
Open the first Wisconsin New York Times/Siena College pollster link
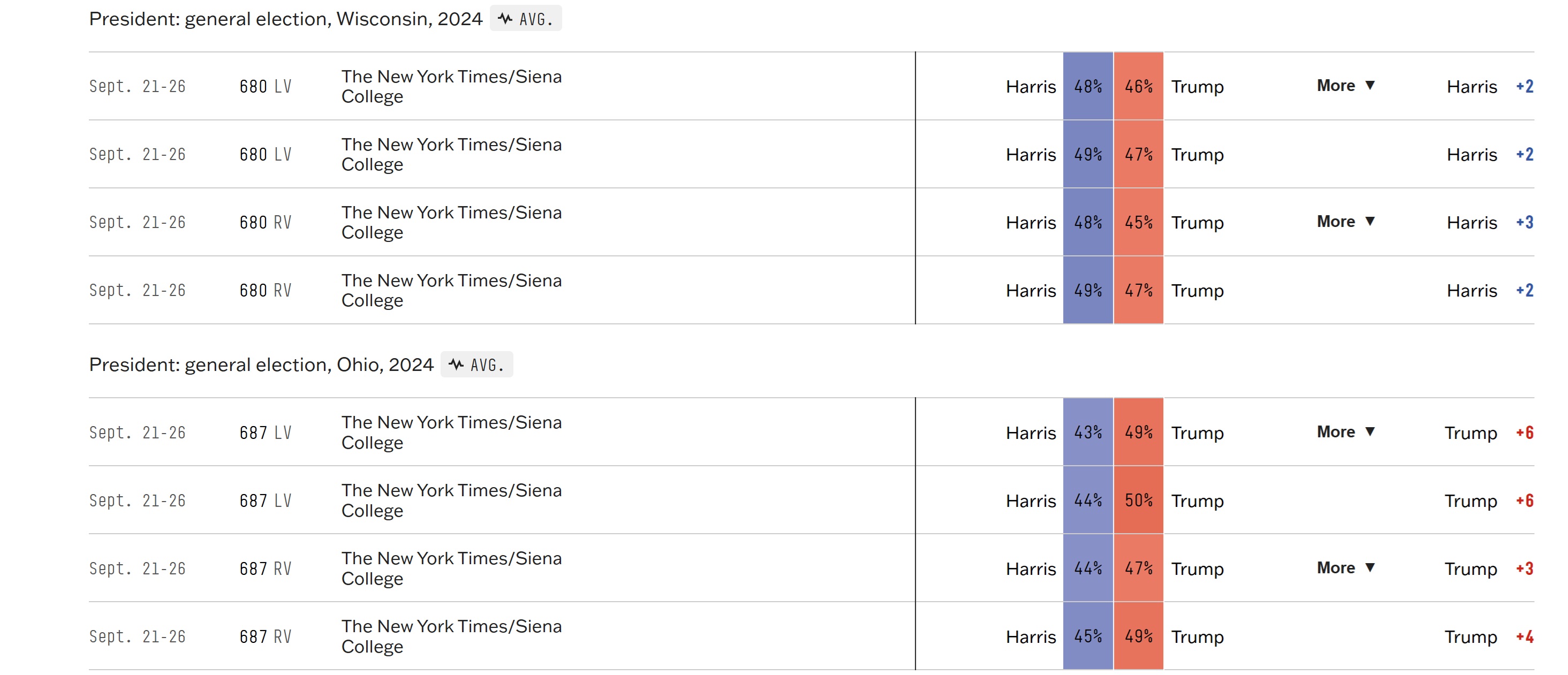(x=451, y=86)
